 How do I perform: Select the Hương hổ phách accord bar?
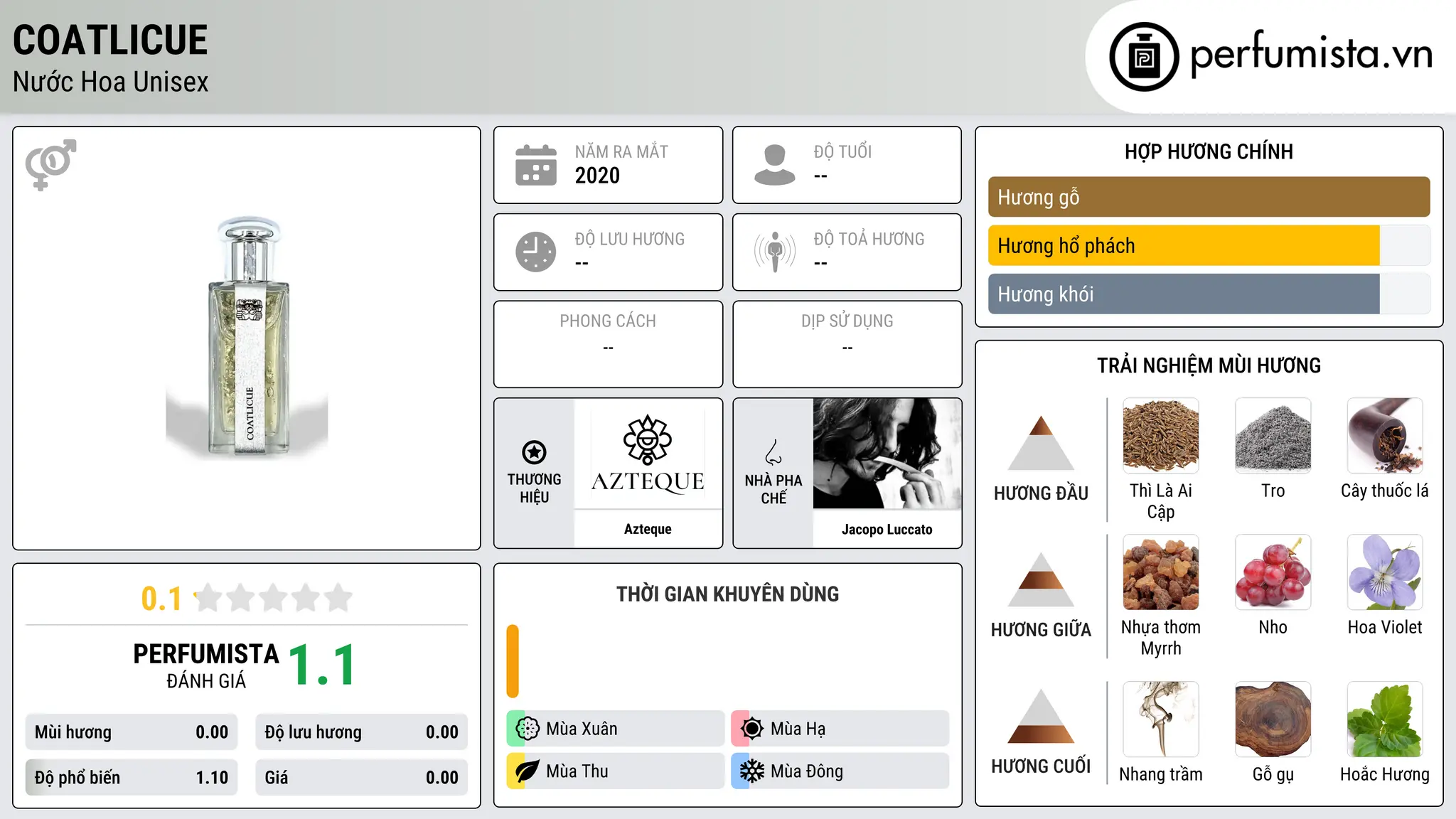click(x=1209, y=245)
